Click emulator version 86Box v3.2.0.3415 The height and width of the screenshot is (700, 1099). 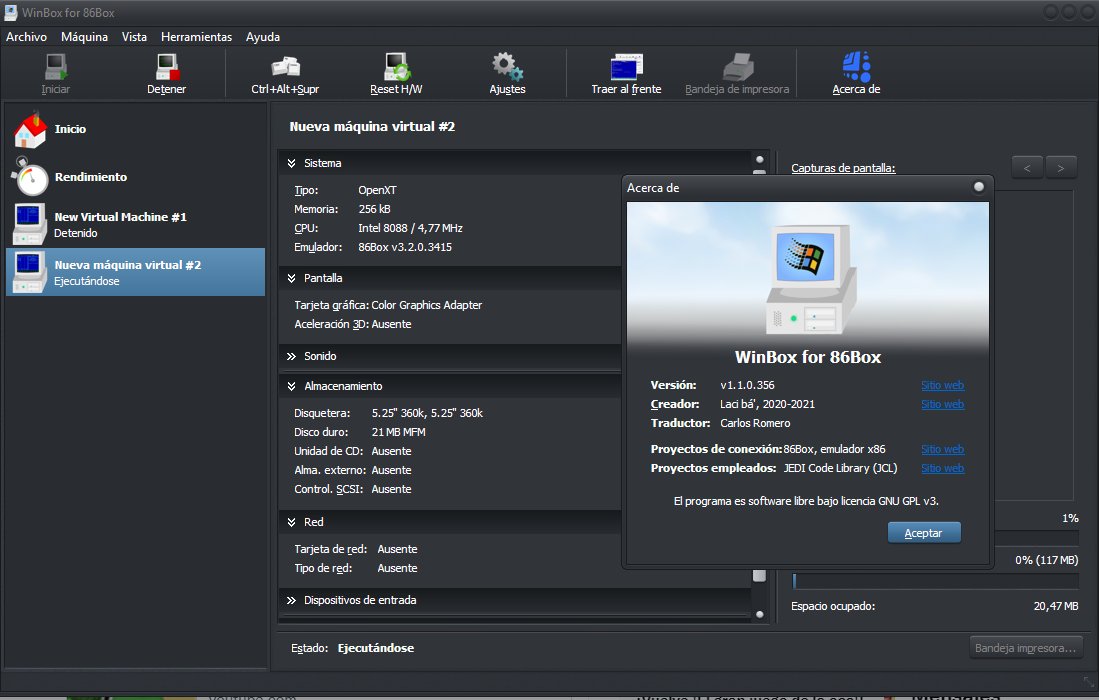point(405,247)
